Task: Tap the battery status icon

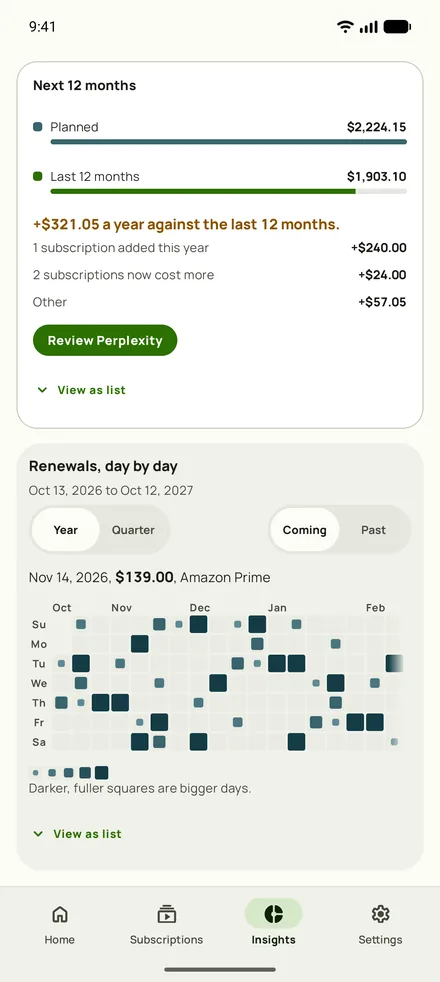Action: (397, 26)
